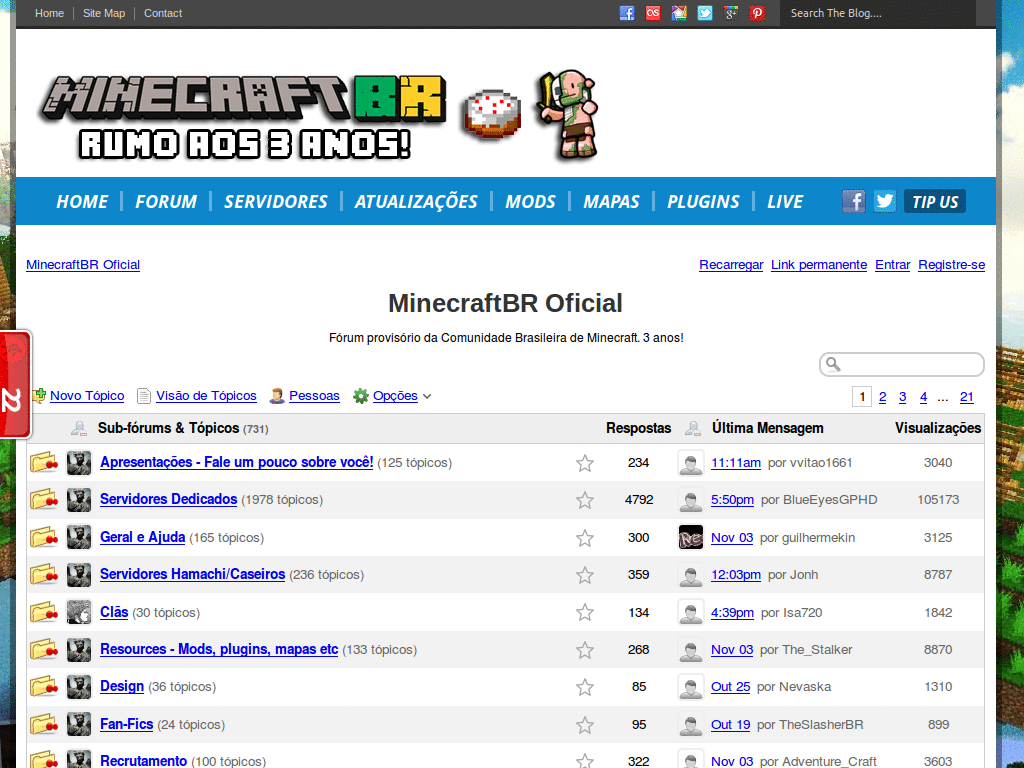Open the Pinterest icon in top bar
This screenshot has width=1024, height=768.
click(x=757, y=13)
